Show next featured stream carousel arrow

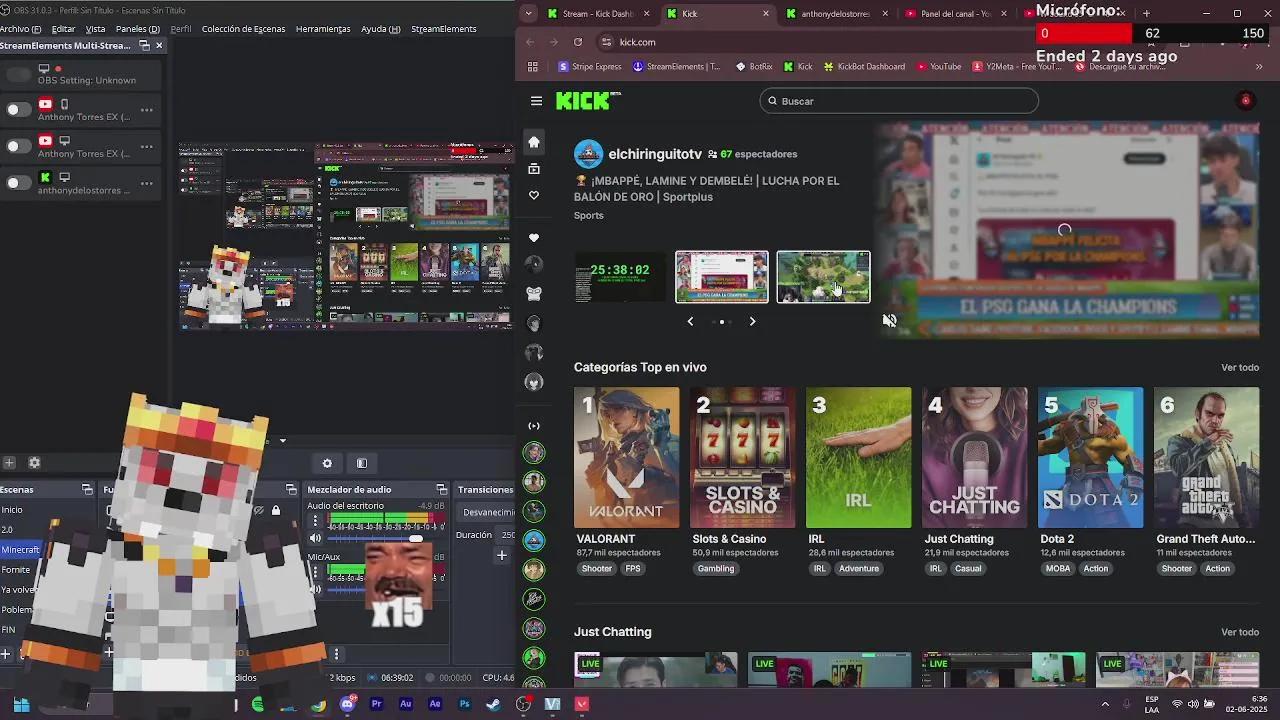coord(752,321)
